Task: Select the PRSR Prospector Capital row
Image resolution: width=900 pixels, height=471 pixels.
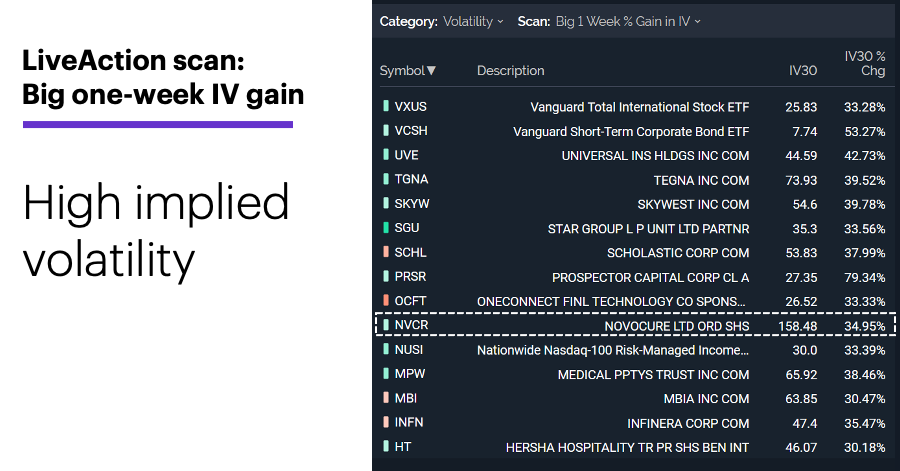Action: (634, 277)
